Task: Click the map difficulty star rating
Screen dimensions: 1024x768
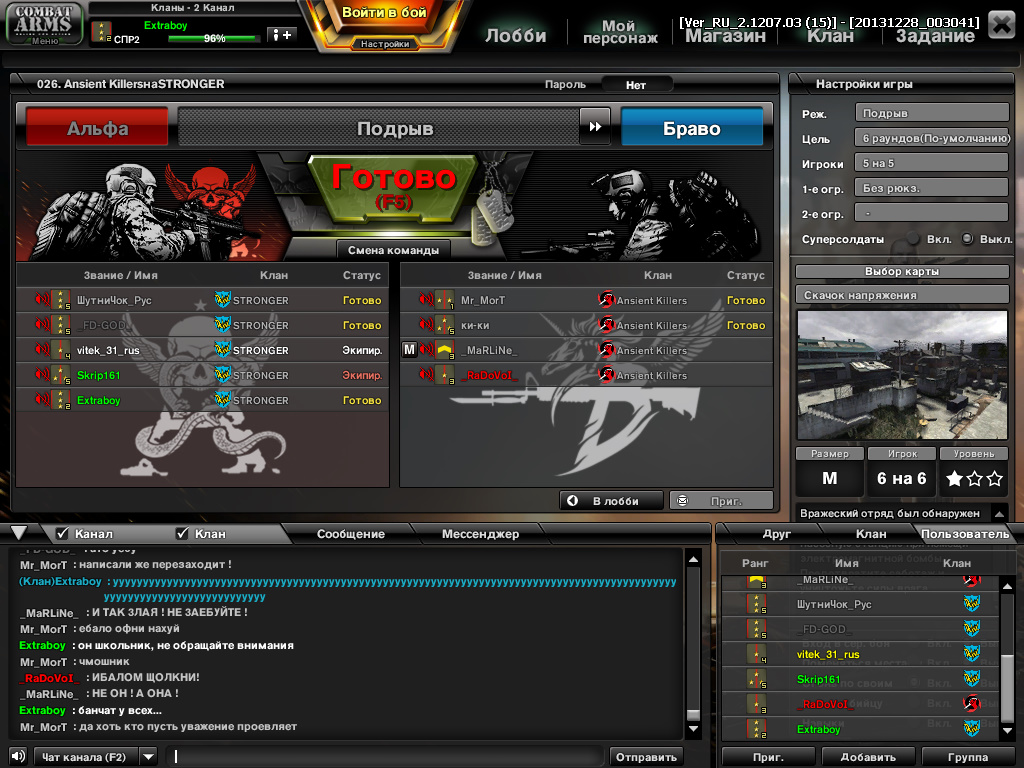Action: (974, 479)
